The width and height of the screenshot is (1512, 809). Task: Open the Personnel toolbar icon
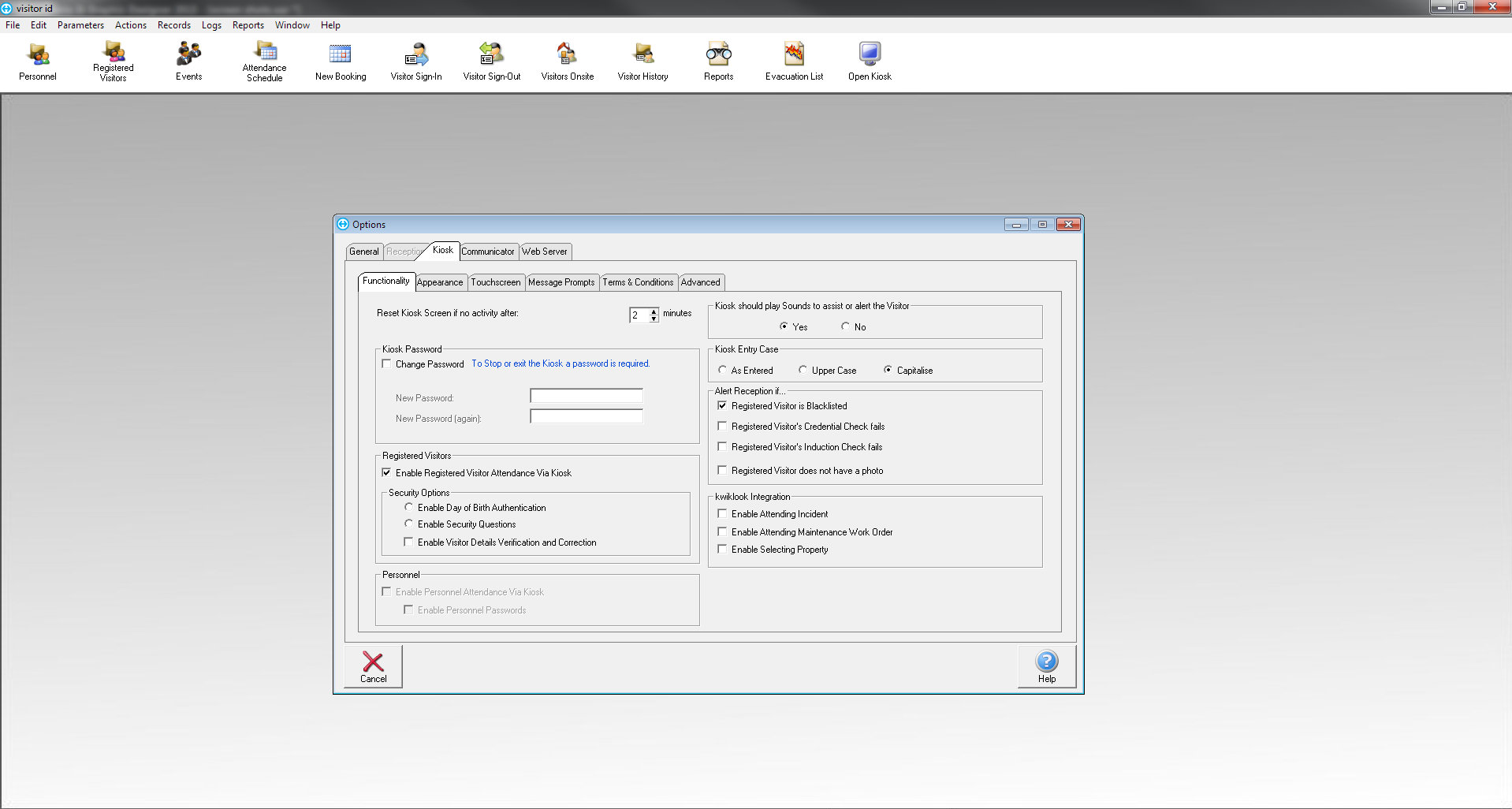38,62
